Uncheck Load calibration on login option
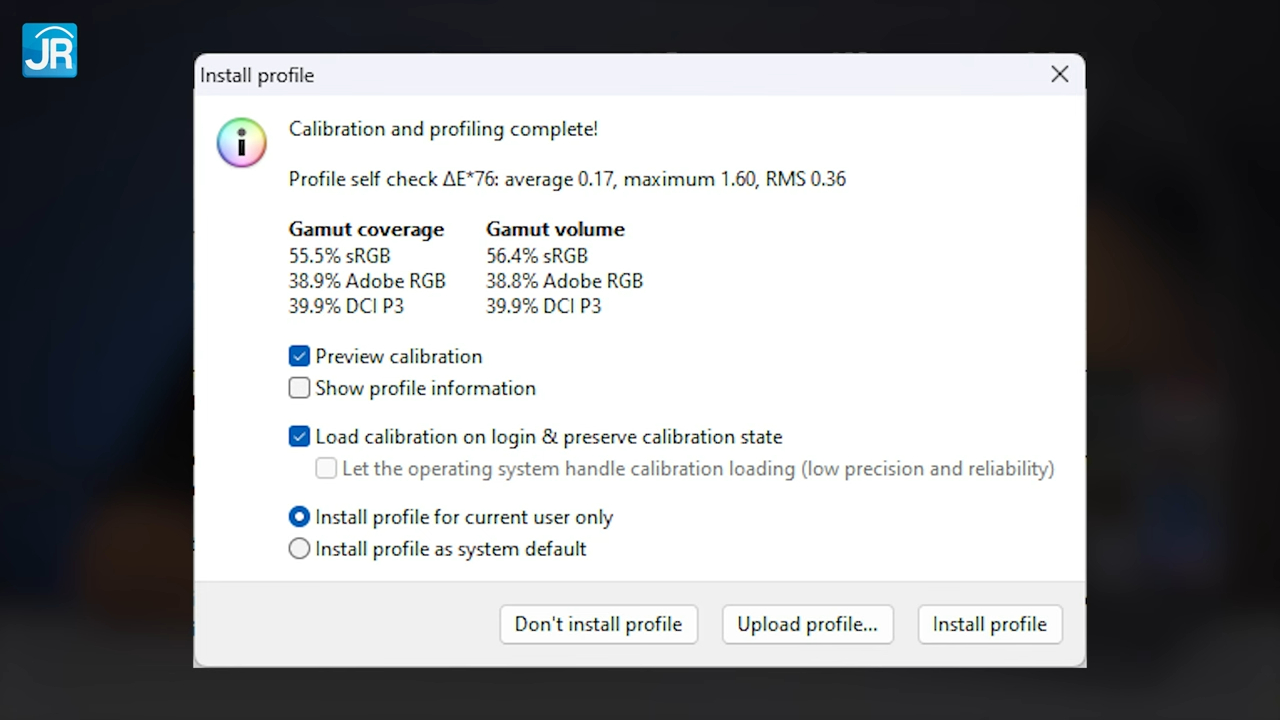The width and height of the screenshot is (1280, 720). (x=299, y=437)
